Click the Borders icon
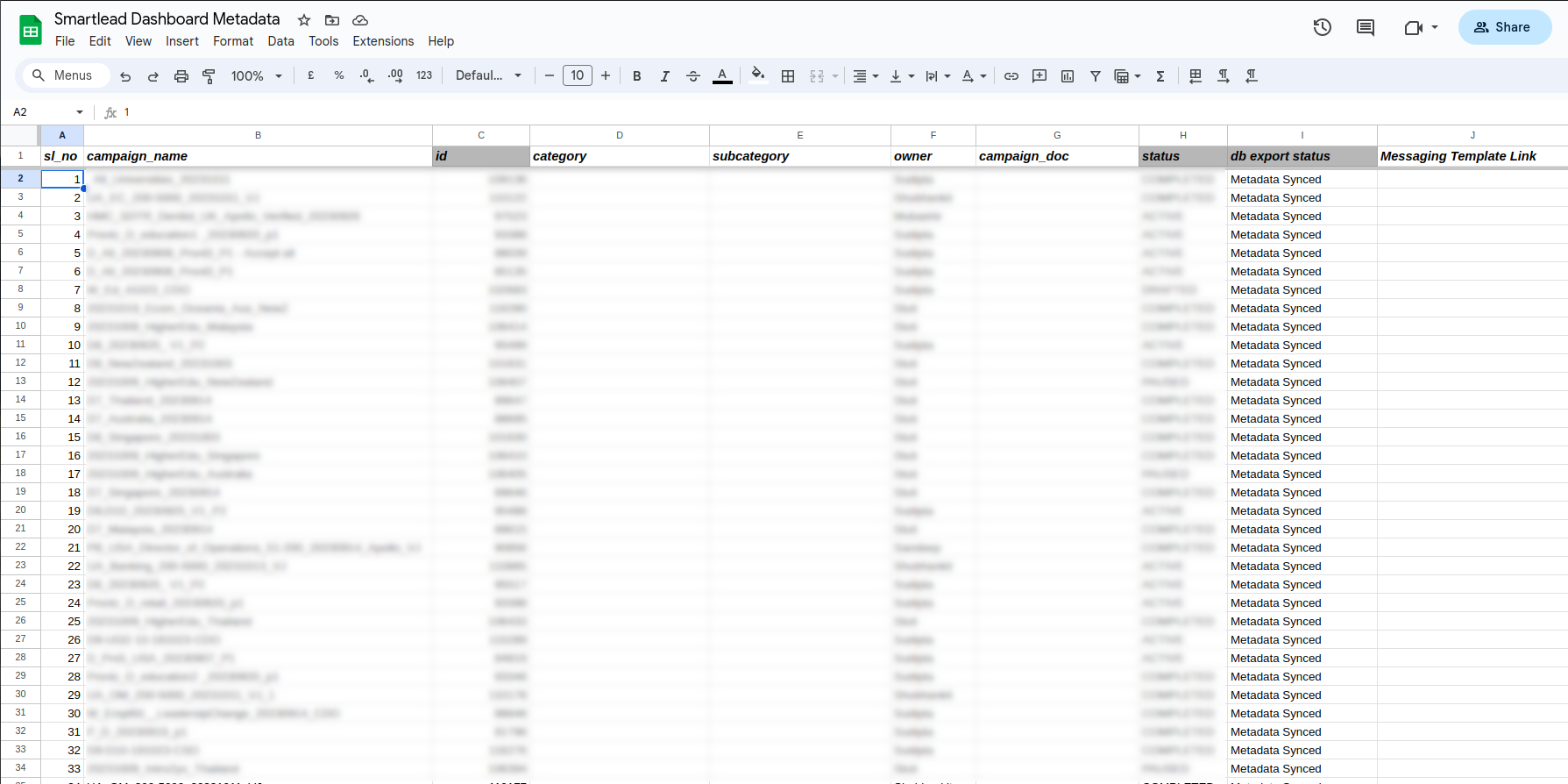 click(787, 76)
